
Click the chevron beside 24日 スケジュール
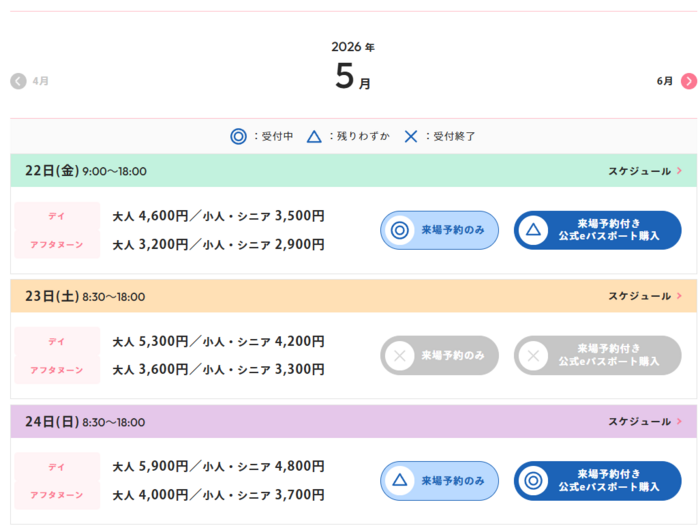679,421
